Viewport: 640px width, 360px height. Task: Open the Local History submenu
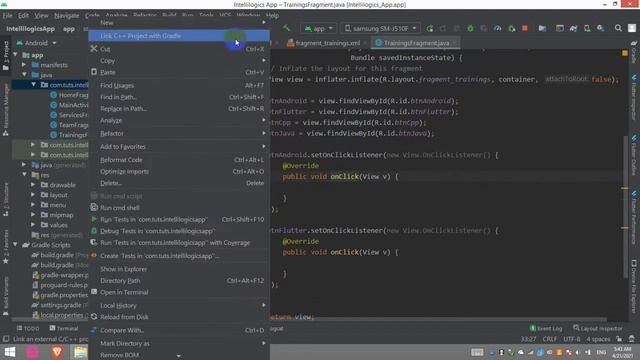click(x=179, y=305)
